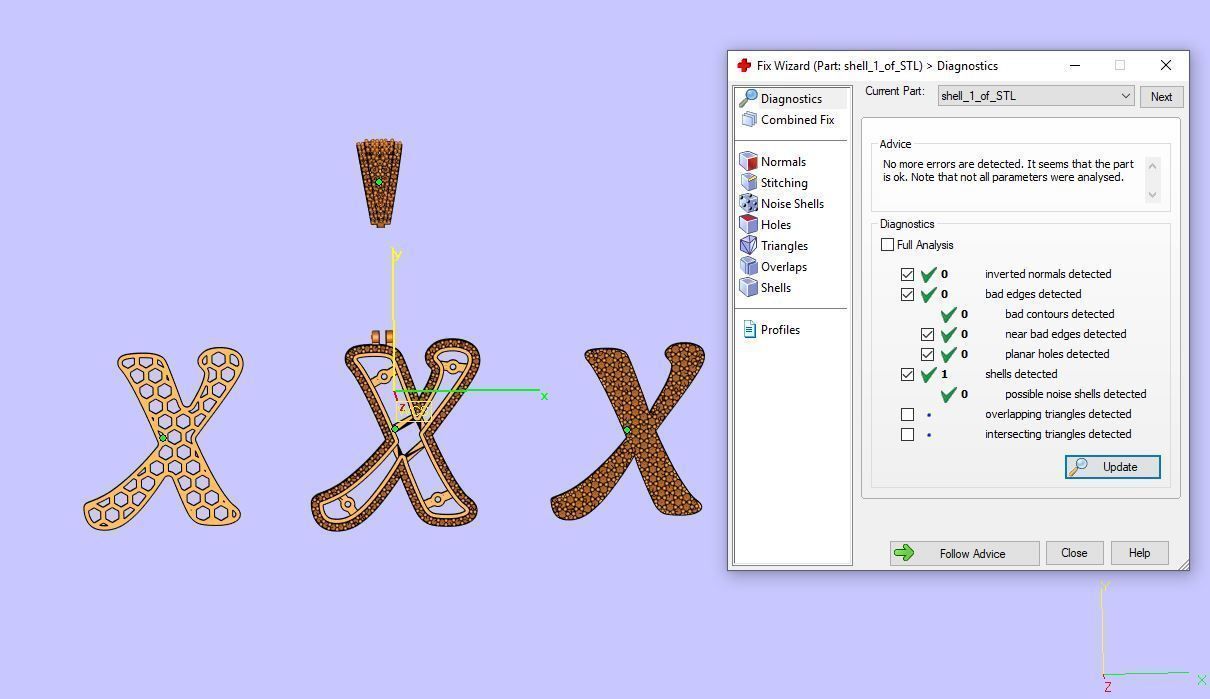Select the honeycomb X part on the left
Viewport: 1210px width, 699px height.
click(163, 438)
